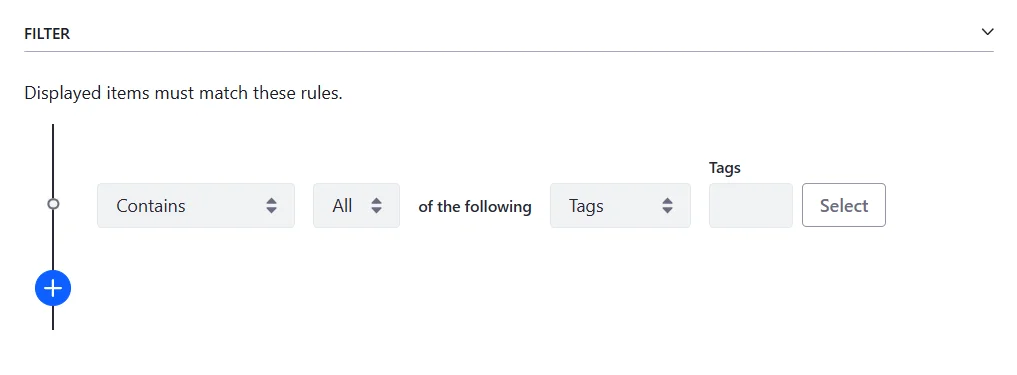Click the FILTER section heading
Screen dimensions: 1017x375
click(x=47, y=34)
